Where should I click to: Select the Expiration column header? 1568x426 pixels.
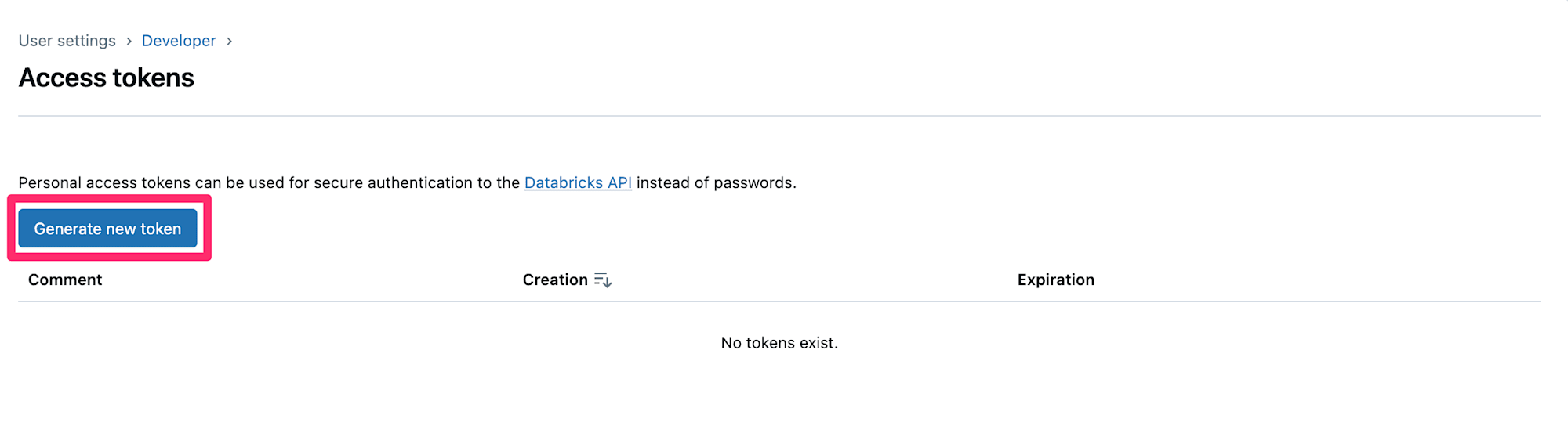1055,280
